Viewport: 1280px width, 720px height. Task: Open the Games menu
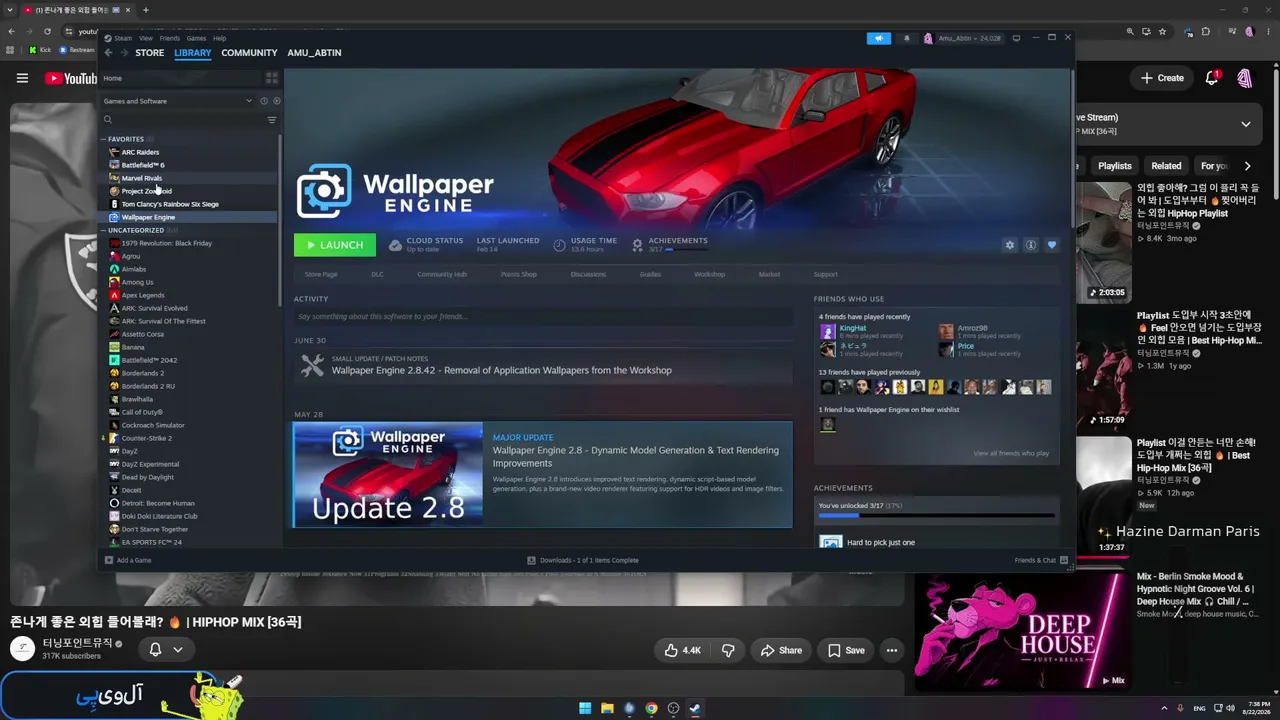pos(196,38)
